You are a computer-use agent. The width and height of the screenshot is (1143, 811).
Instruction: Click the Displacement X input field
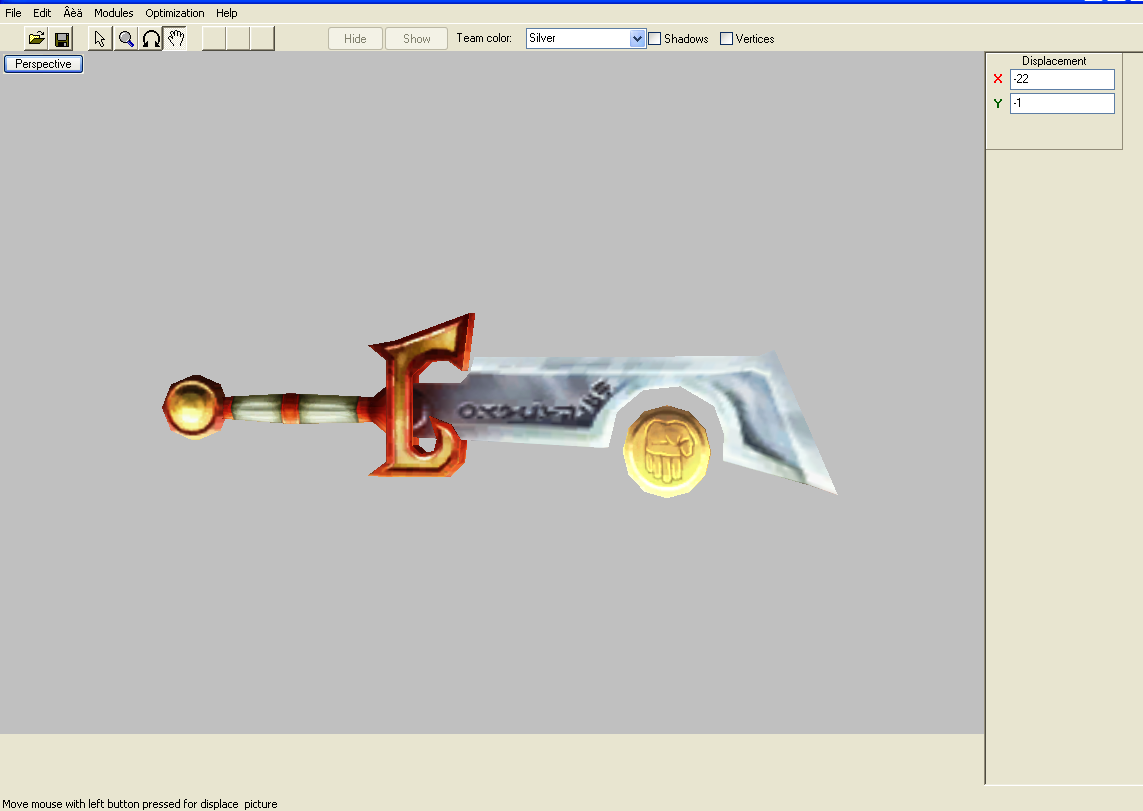(1062, 79)
